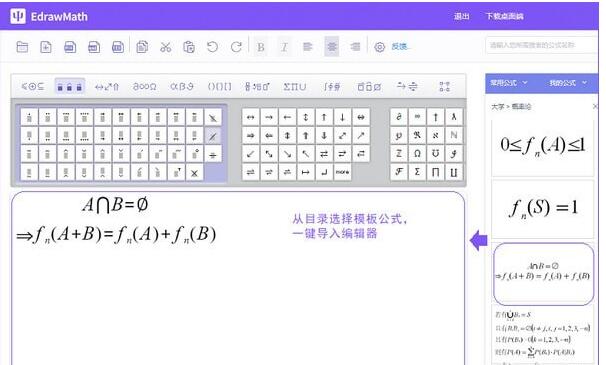Viewport: 606px width, 365px height.
Task: Align formula to the left
Action: click(x=308, y=47)
